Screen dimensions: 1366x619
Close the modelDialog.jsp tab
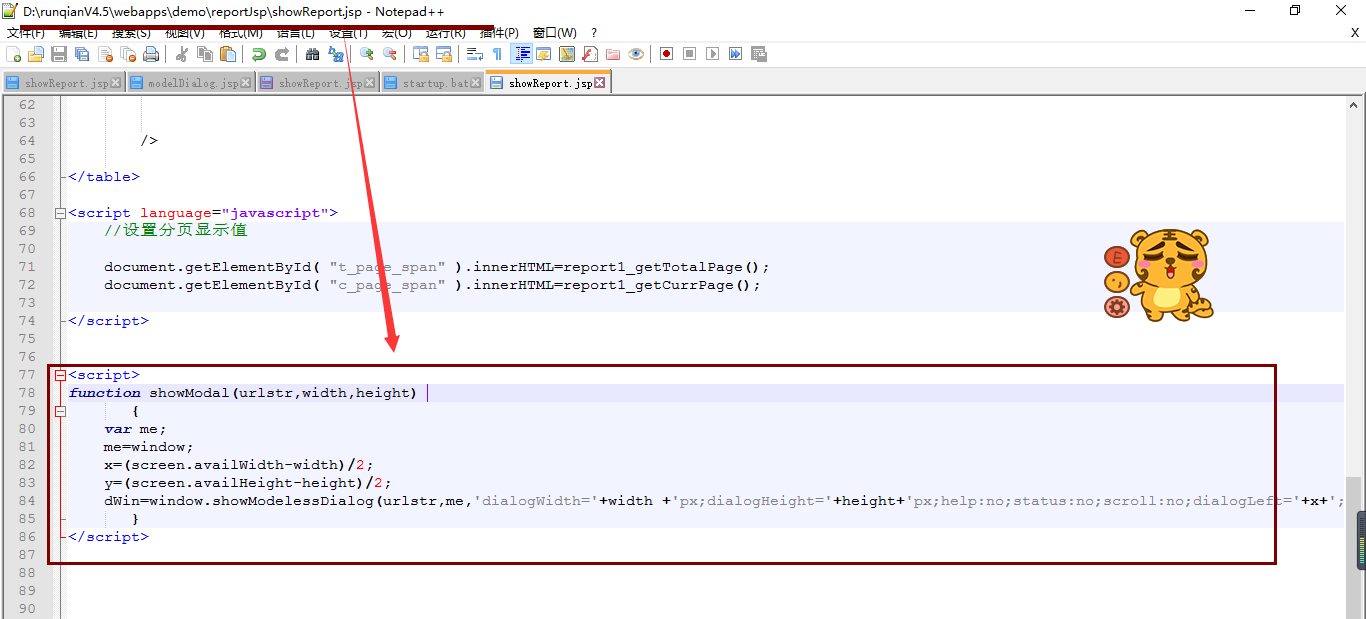[x=245, y=83]
